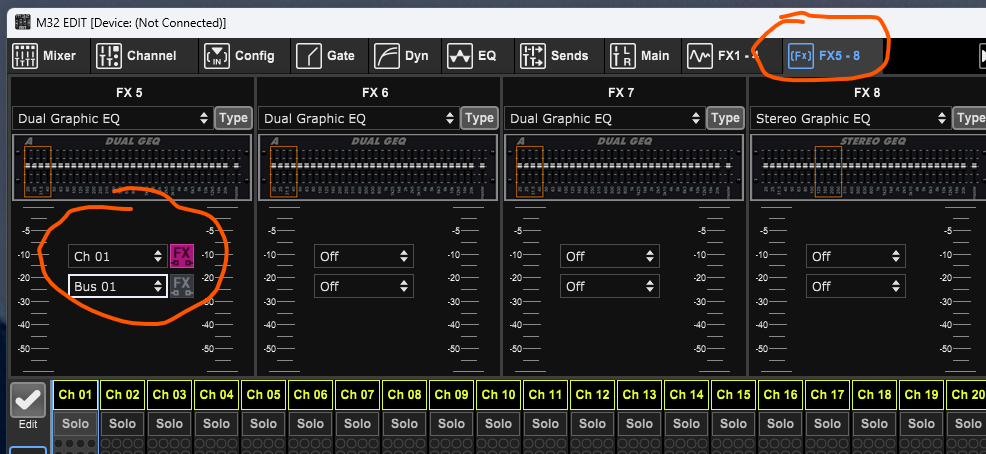Click the gray FX insert icon beside Bus 01
The width and height of the screenshot is (986, 454).
[x=181, y=286]
